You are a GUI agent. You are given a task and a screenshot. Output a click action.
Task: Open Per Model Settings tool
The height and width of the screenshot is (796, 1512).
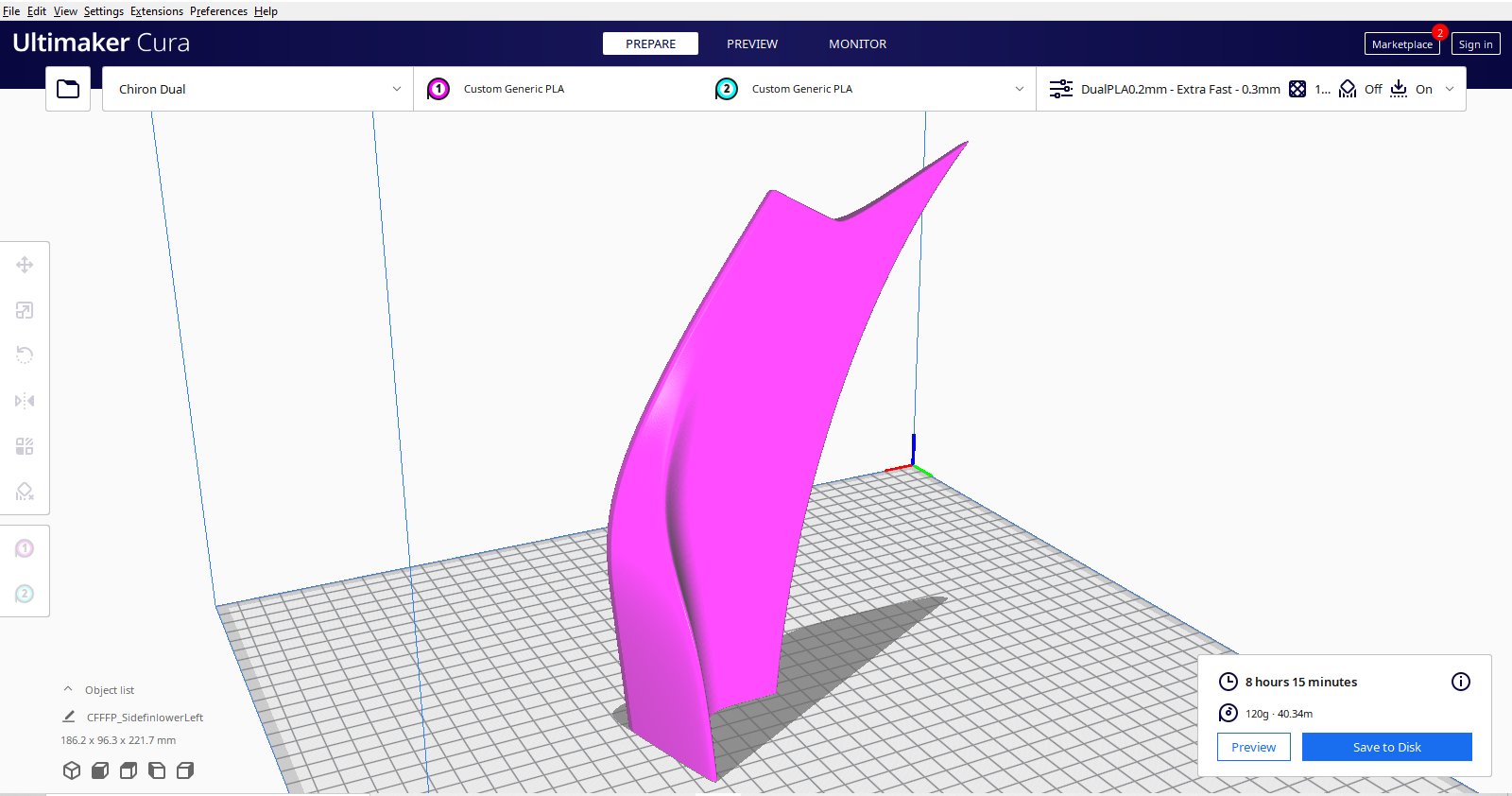25,446
